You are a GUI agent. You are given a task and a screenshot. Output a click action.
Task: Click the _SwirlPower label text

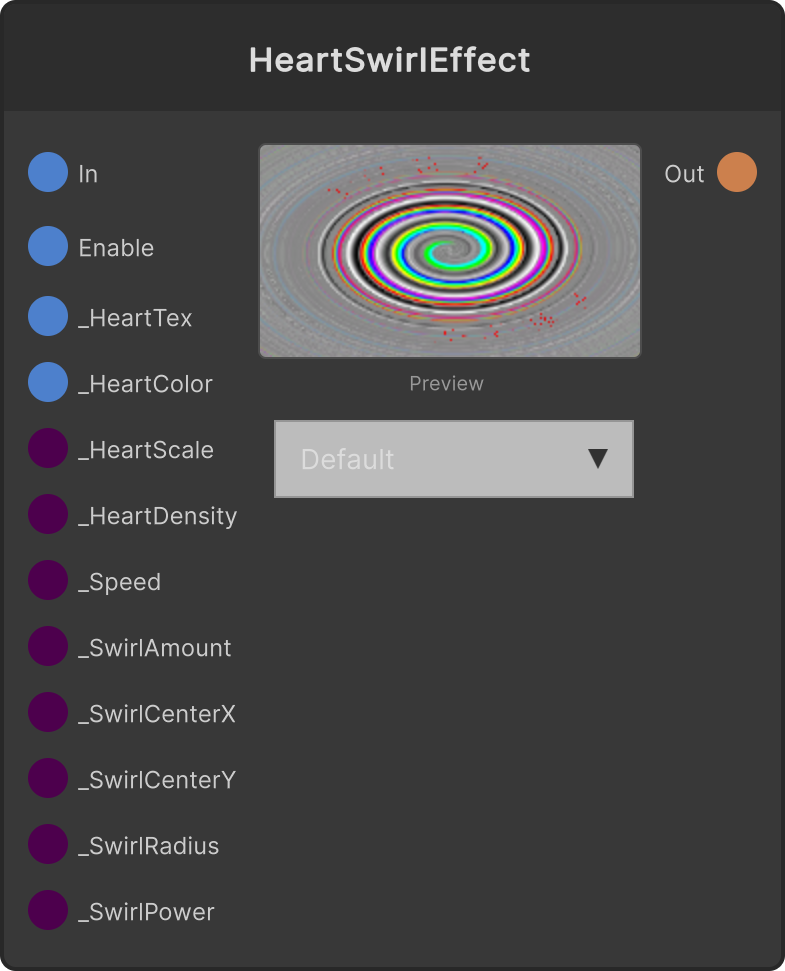146,912
